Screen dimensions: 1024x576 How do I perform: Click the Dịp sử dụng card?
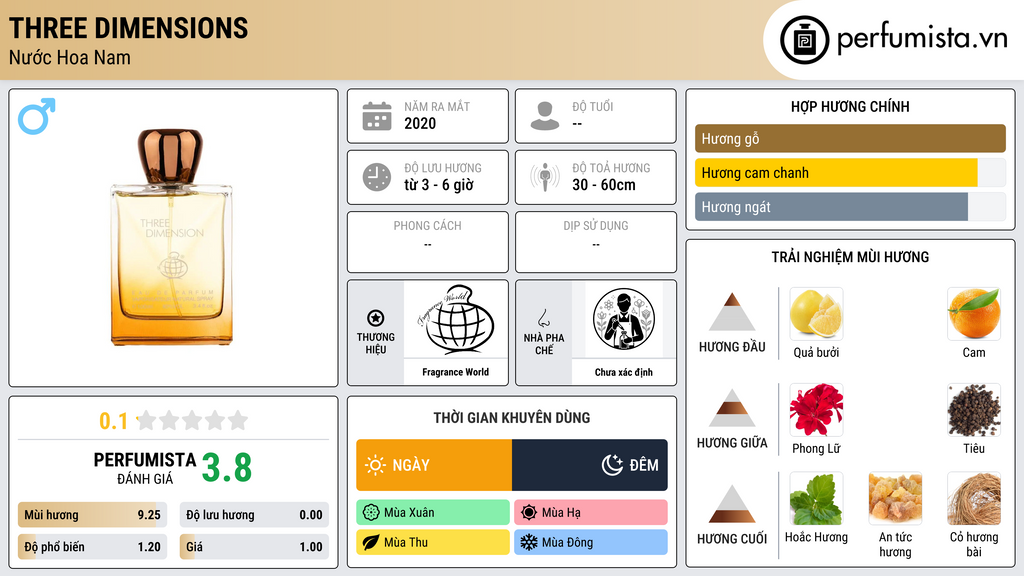[x=596, y=242]
